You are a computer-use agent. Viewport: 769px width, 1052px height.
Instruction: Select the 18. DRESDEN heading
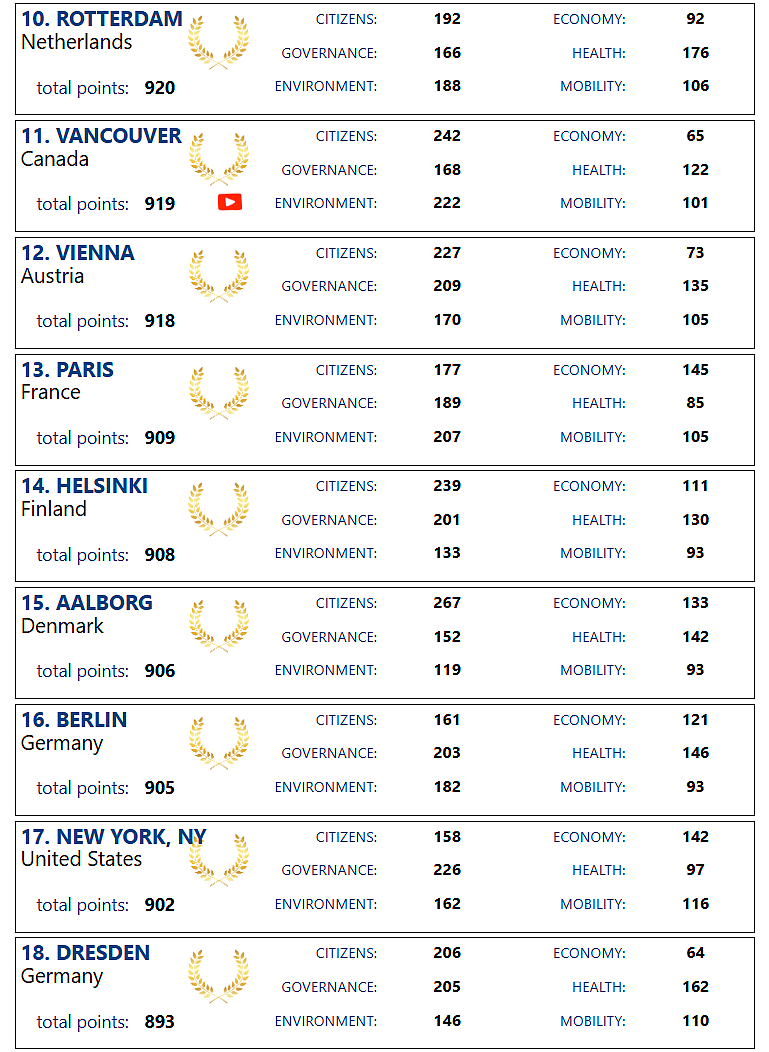click(x=86, y=953)
